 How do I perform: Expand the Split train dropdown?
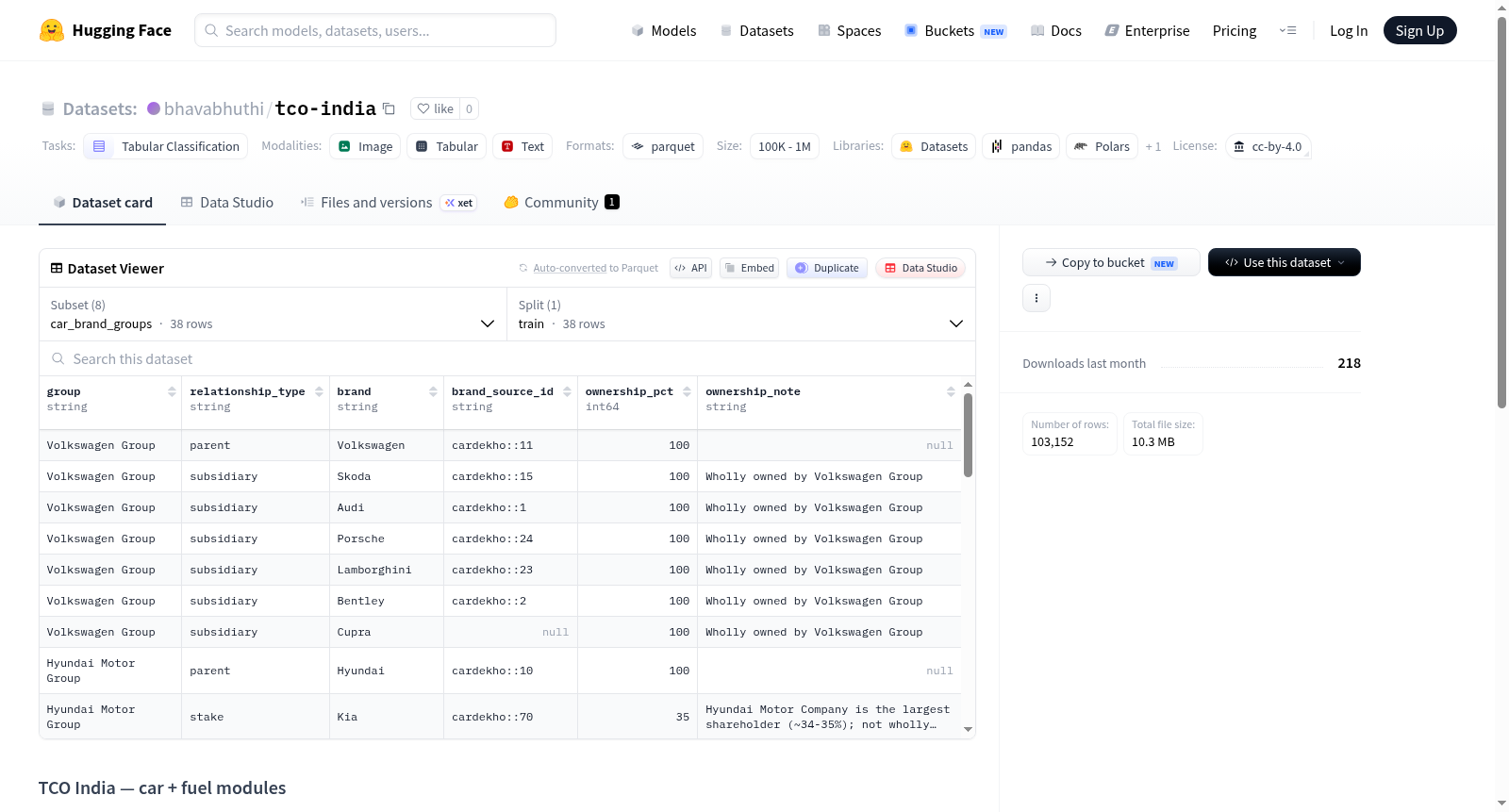click(741, 314)
